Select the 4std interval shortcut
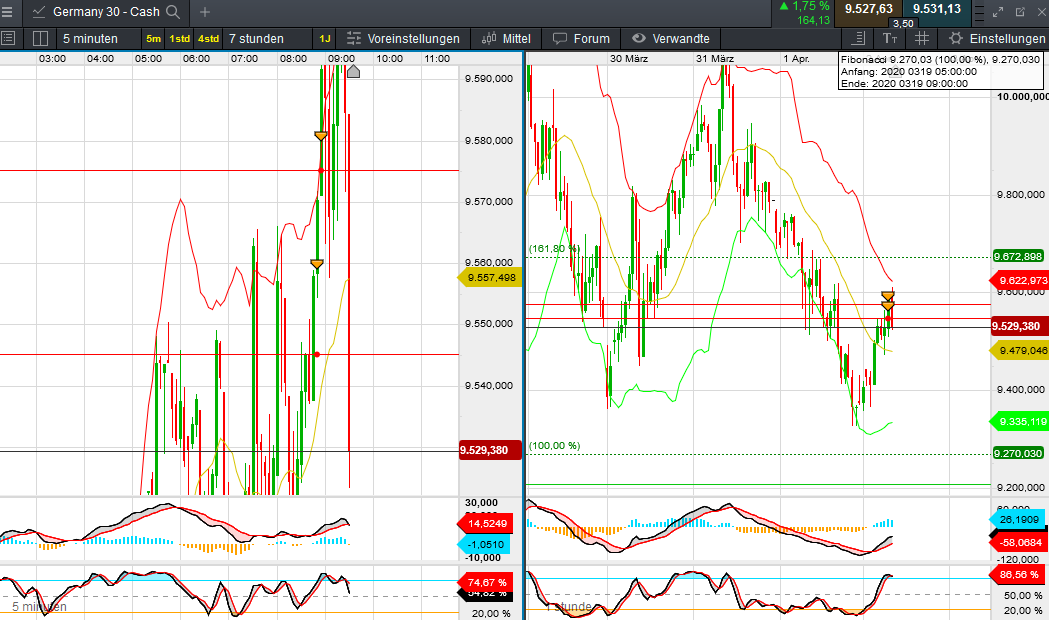Screen dimensions: 1049x620 click(208, 39)
